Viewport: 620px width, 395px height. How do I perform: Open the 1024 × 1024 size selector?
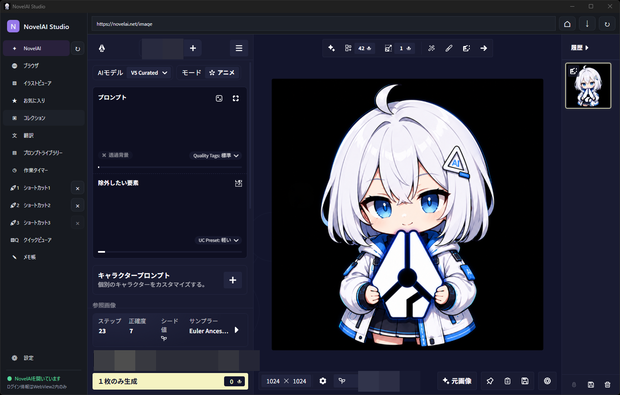[286, 381]
